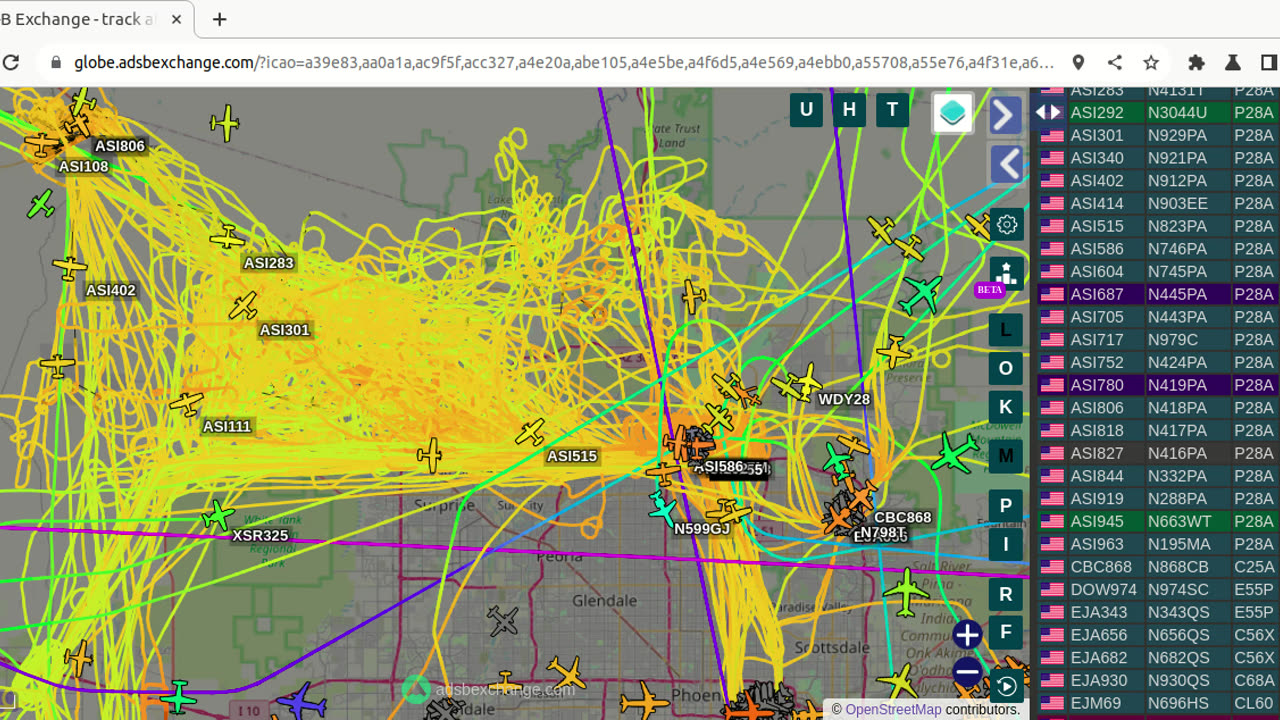Toggle the sidebar with the double-arrow handle
The width and height of the screenshot is (1280, 720).
[1048, 112]
